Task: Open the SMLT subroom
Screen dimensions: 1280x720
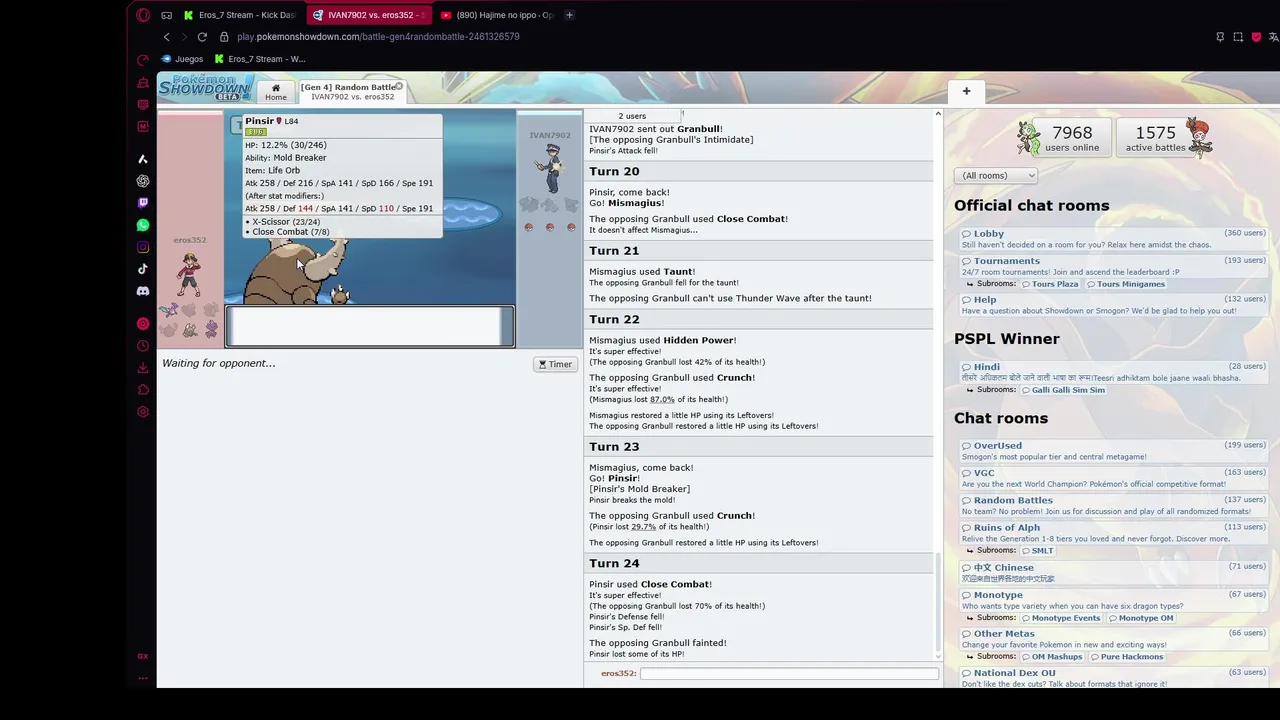Action: [x=1037, y=551]
